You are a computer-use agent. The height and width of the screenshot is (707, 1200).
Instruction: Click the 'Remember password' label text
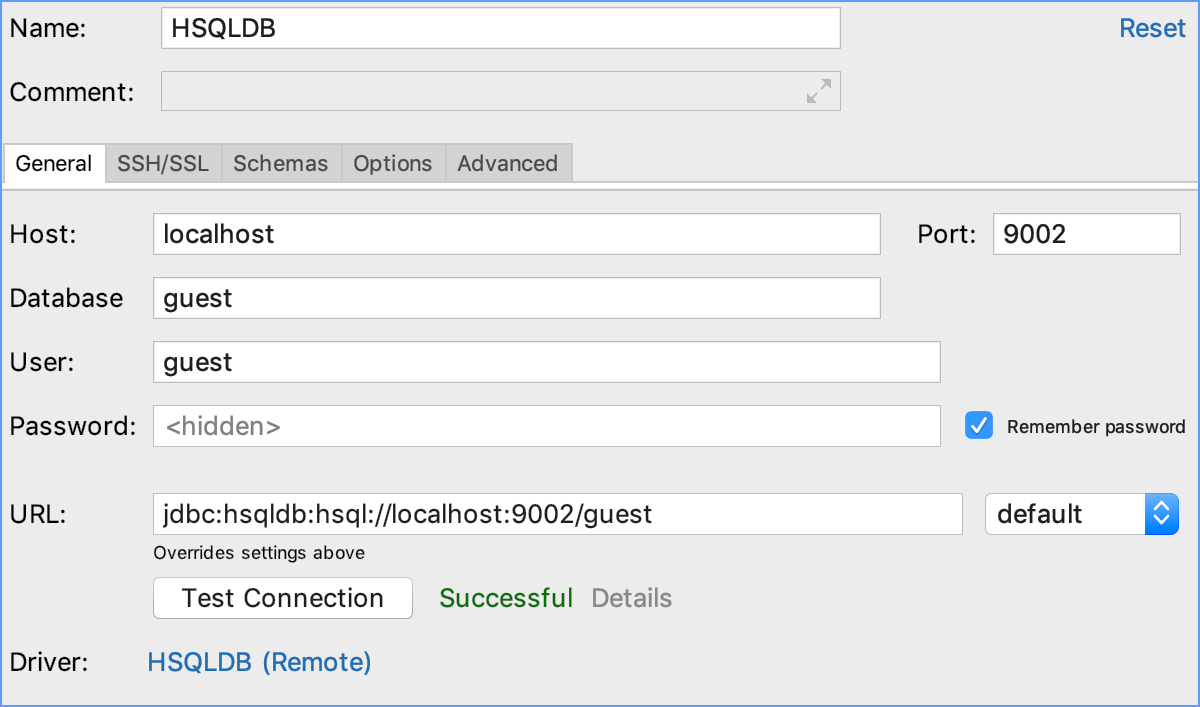[1096, 427]
